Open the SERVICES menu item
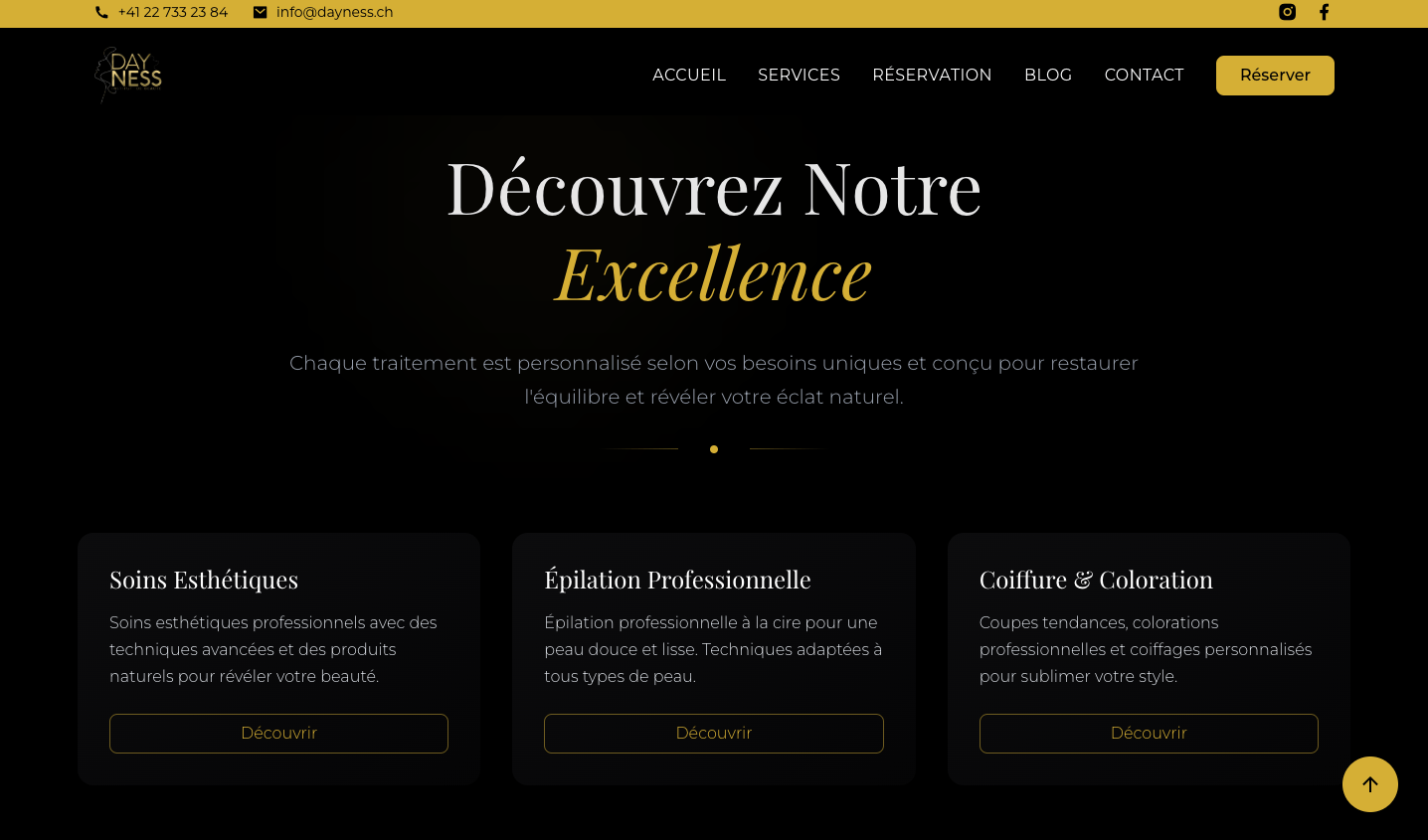This screenshot has height=840, width=1428. pos(799,75)
